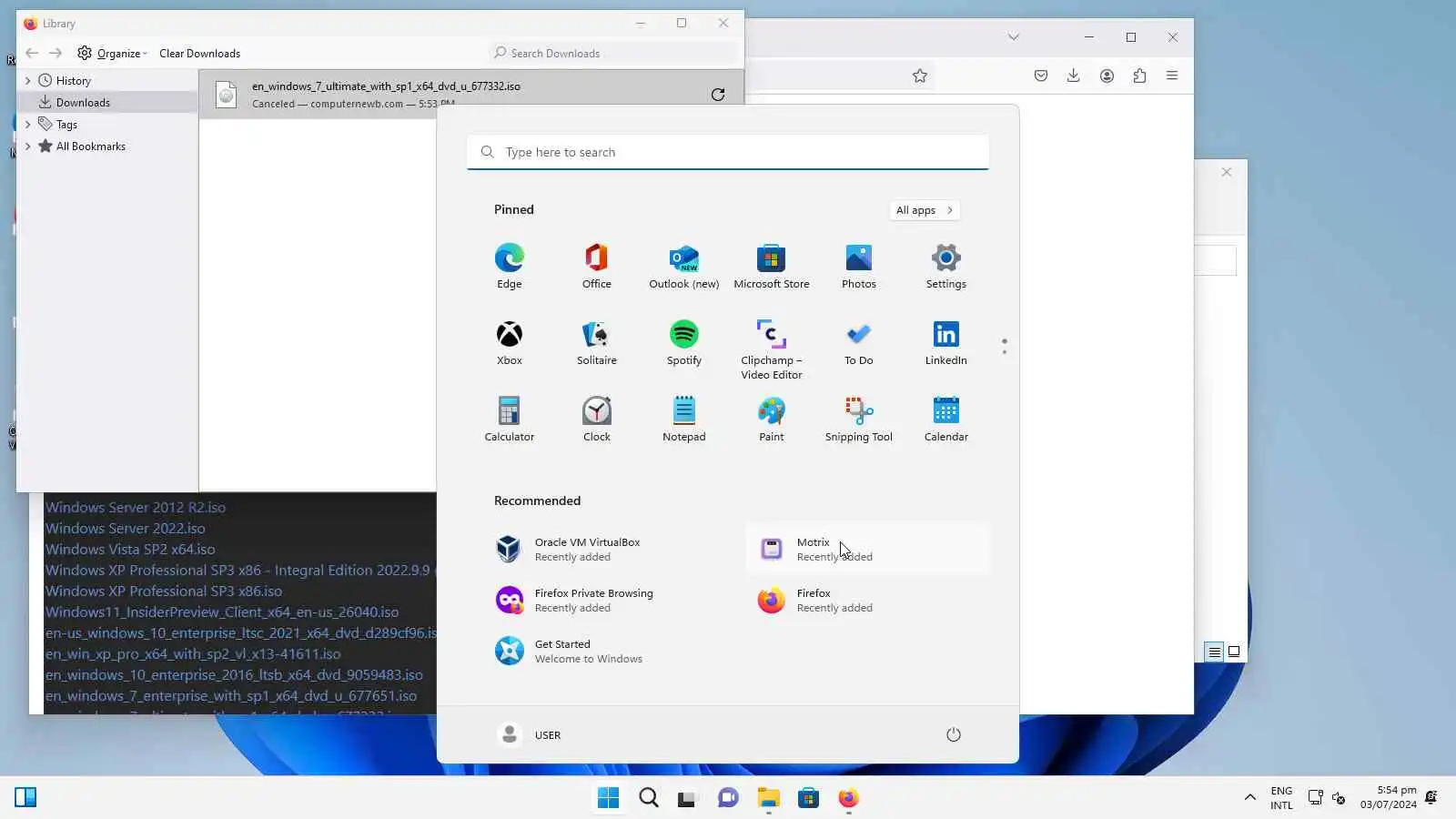
Task: Click the bookmark star in Firefox
Action: 920,76
